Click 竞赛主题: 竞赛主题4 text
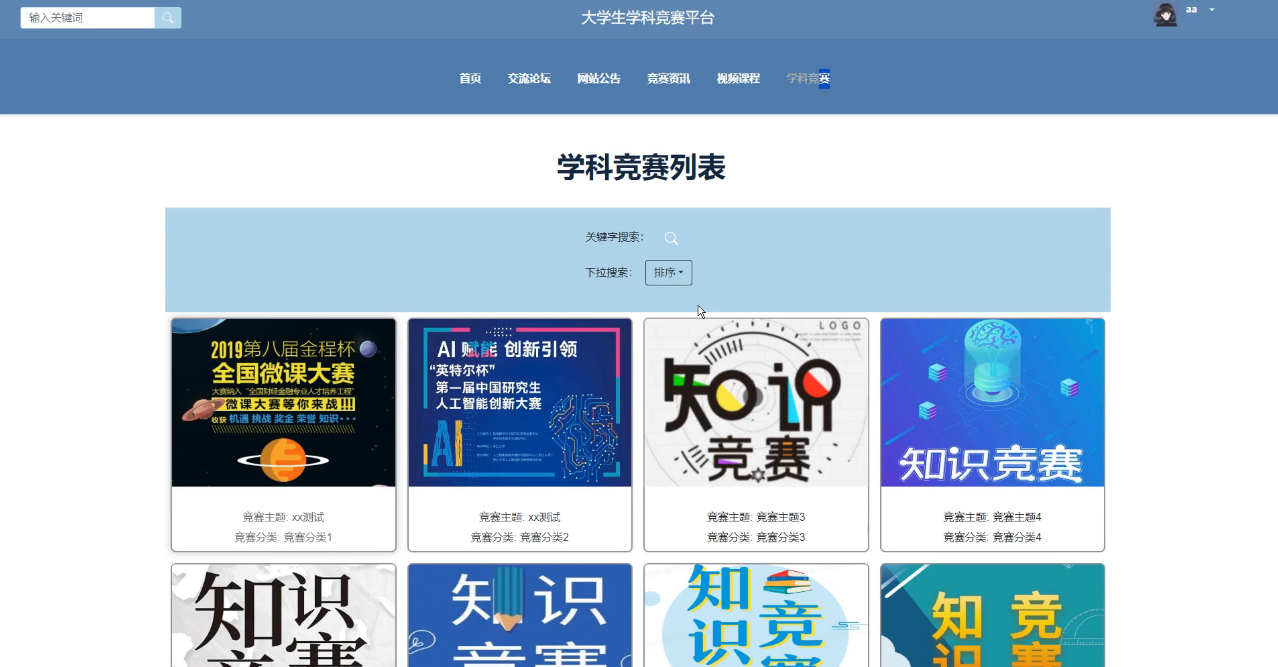The width and height of the screenshot is (1278, 667). pyautogui.click(x=992, y=517)
